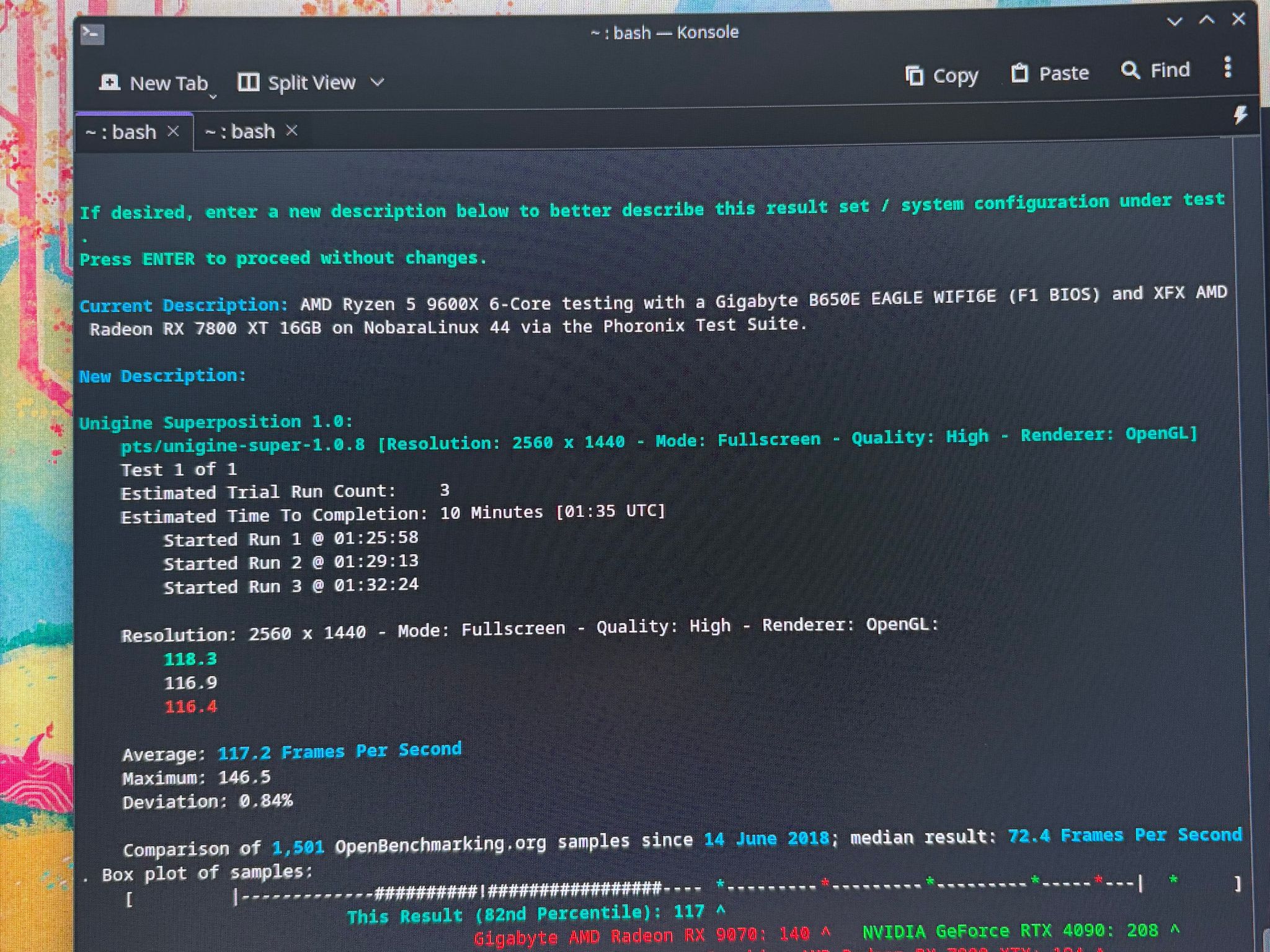Click the red 116.4 result value

(x=190, y=707)
